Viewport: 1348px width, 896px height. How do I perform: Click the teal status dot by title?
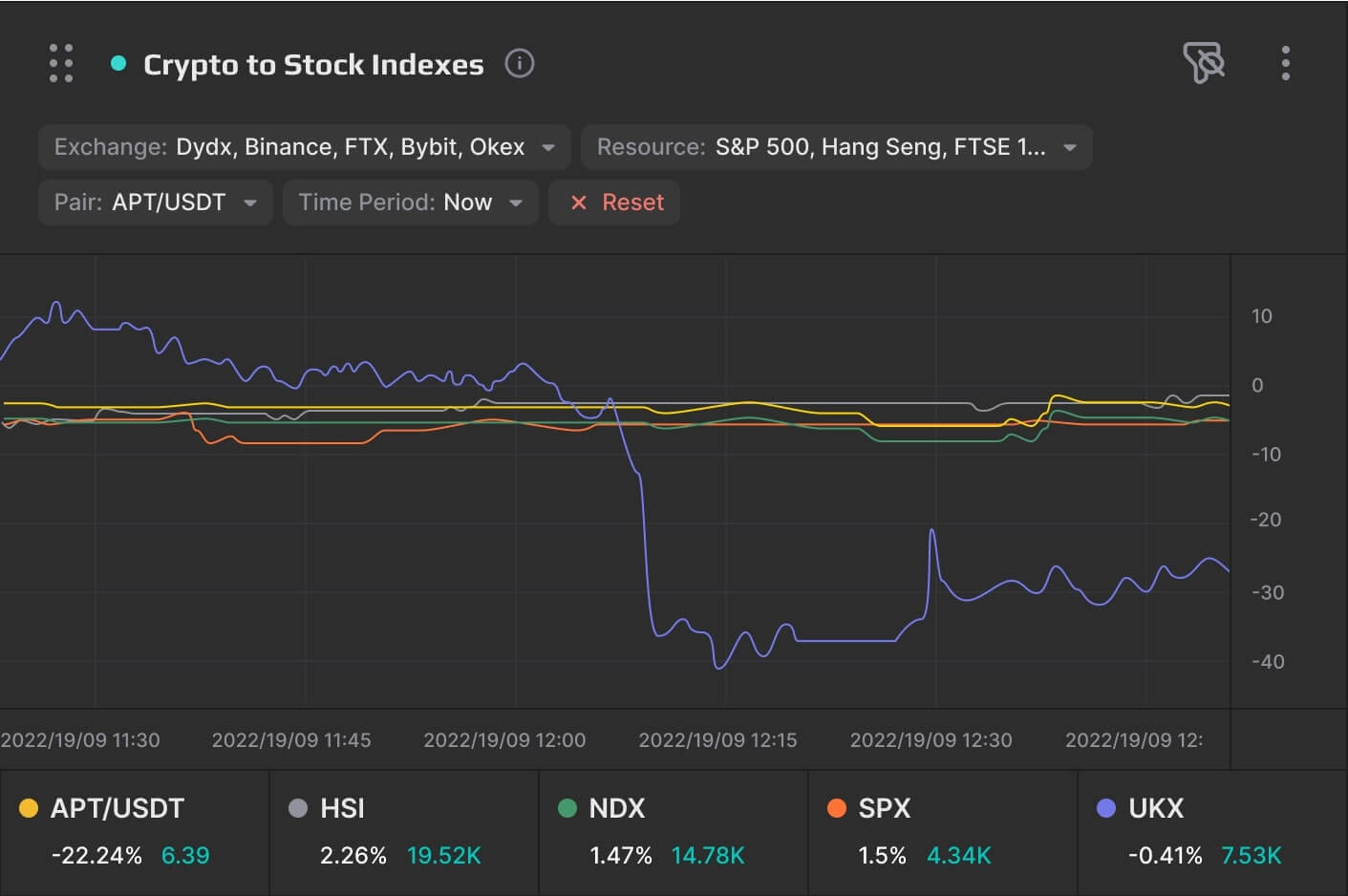(x=118, y=64)
